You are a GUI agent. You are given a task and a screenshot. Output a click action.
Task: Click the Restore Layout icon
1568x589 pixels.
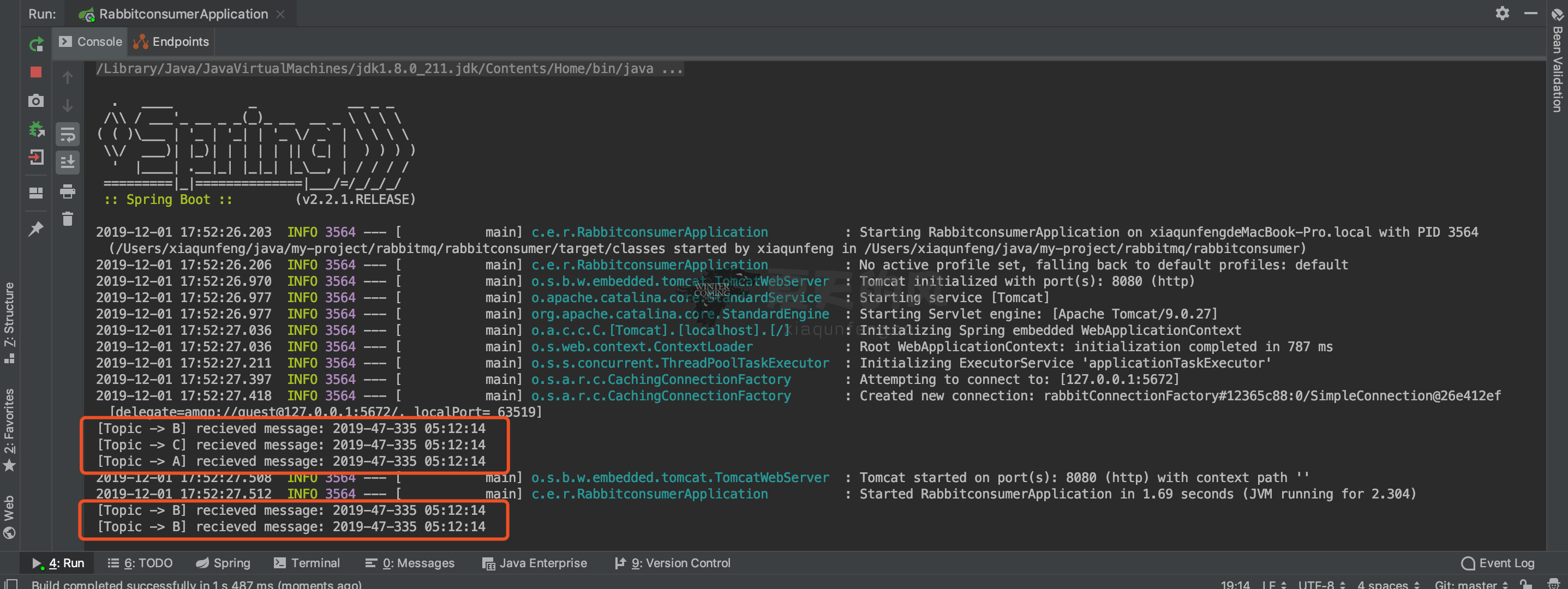36,193
